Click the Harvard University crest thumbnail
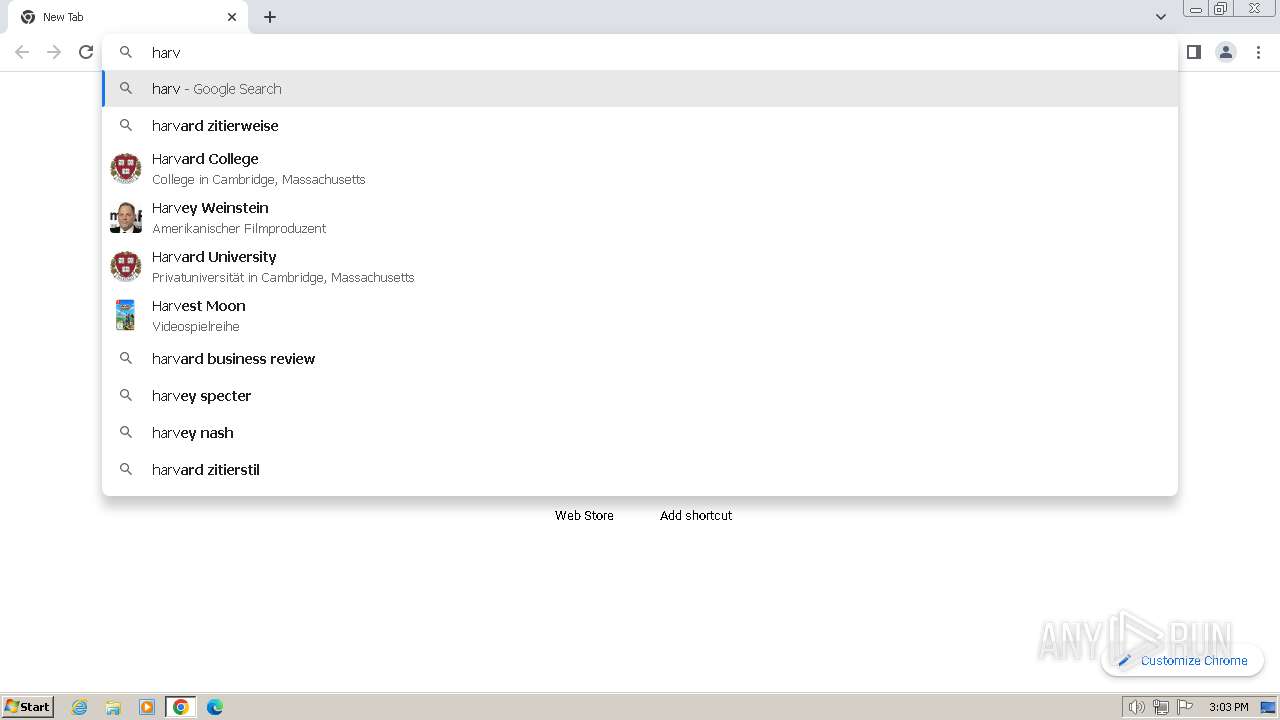1280x720 pixels. pos(126,266)
